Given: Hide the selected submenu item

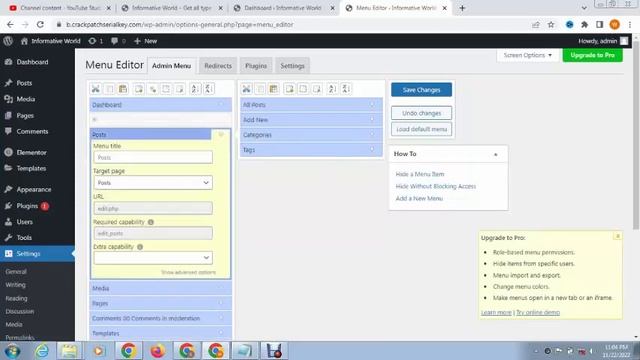Looking at the screenshot, I should (303, 89).
